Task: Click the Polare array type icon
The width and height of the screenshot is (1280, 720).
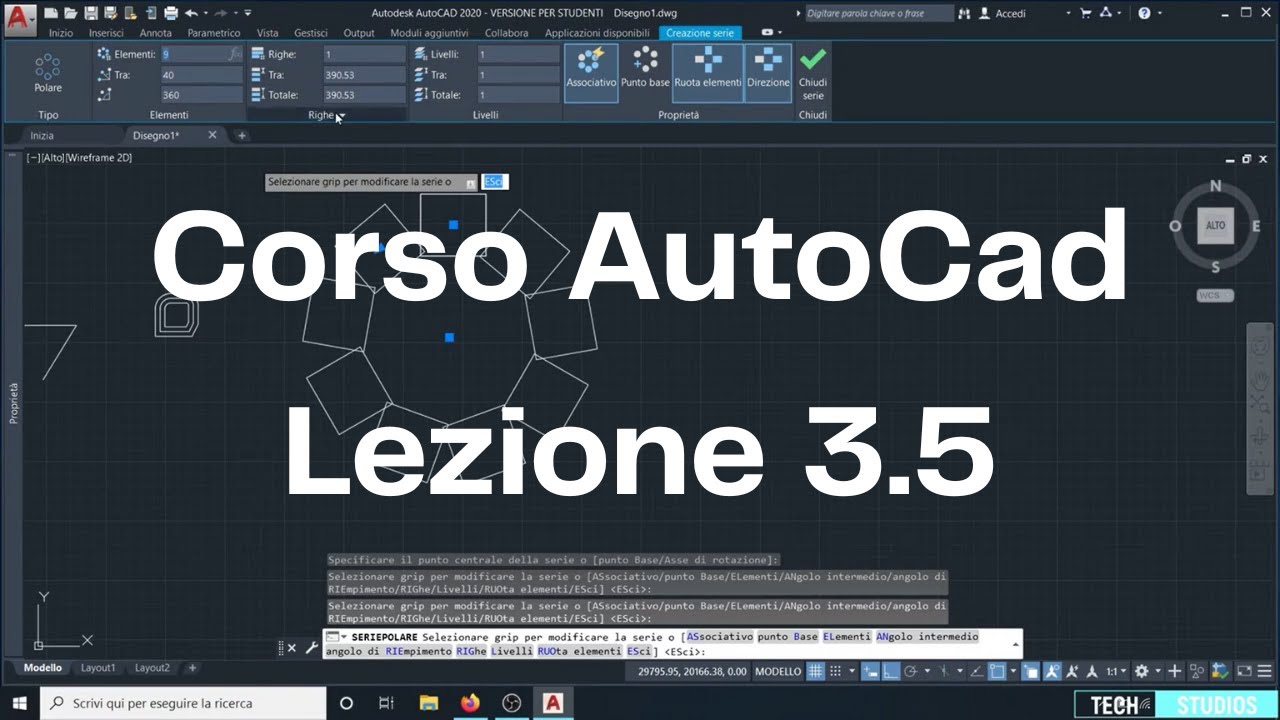Action: (x=47, y=74)
